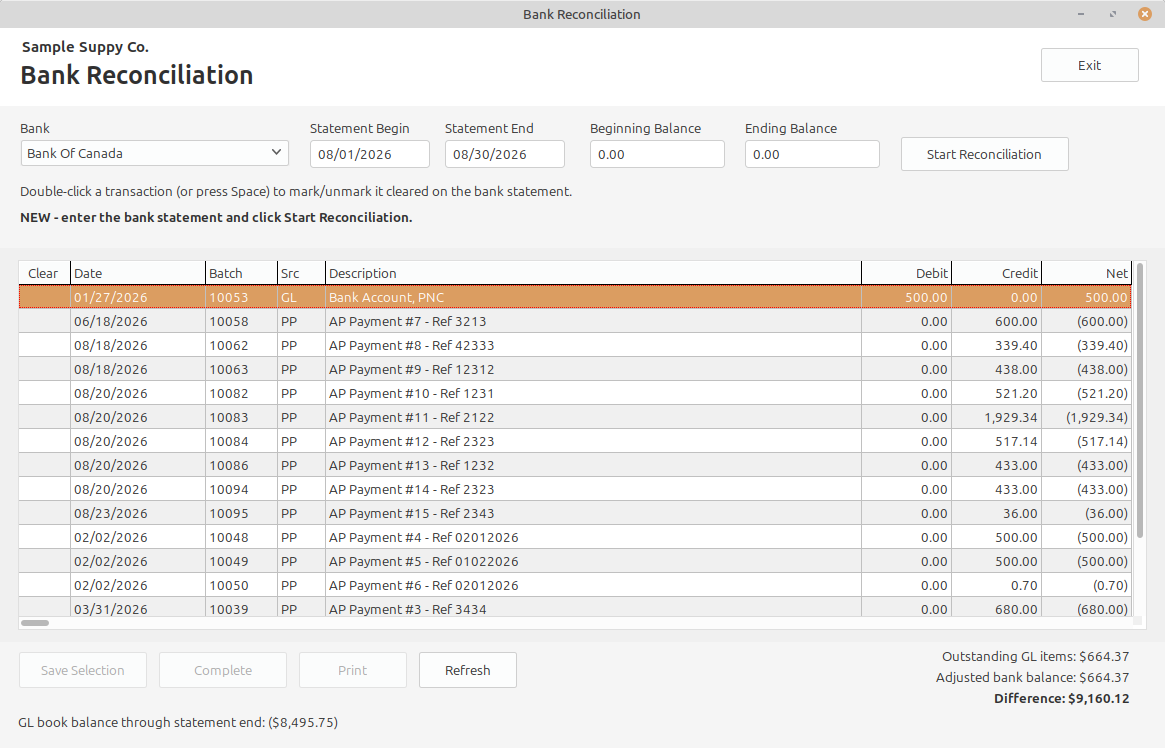The width and height of the screenshot is (1165, 748).
Task: Select AP Payment #13 - Ref 1232 row
Action: coord(575,465)
